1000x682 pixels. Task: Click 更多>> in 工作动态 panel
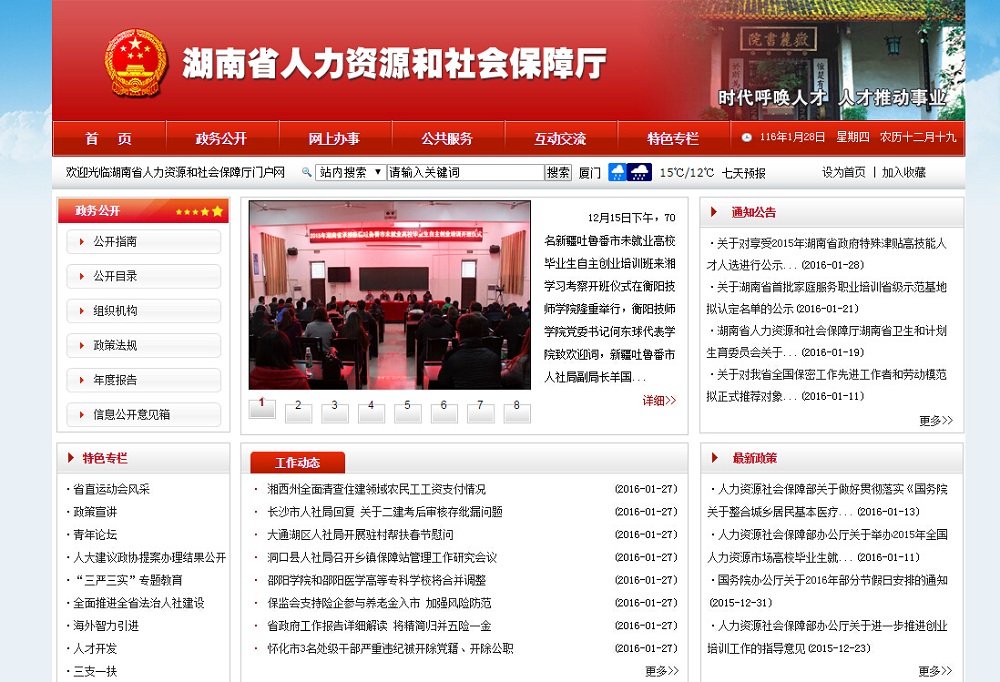661,671
